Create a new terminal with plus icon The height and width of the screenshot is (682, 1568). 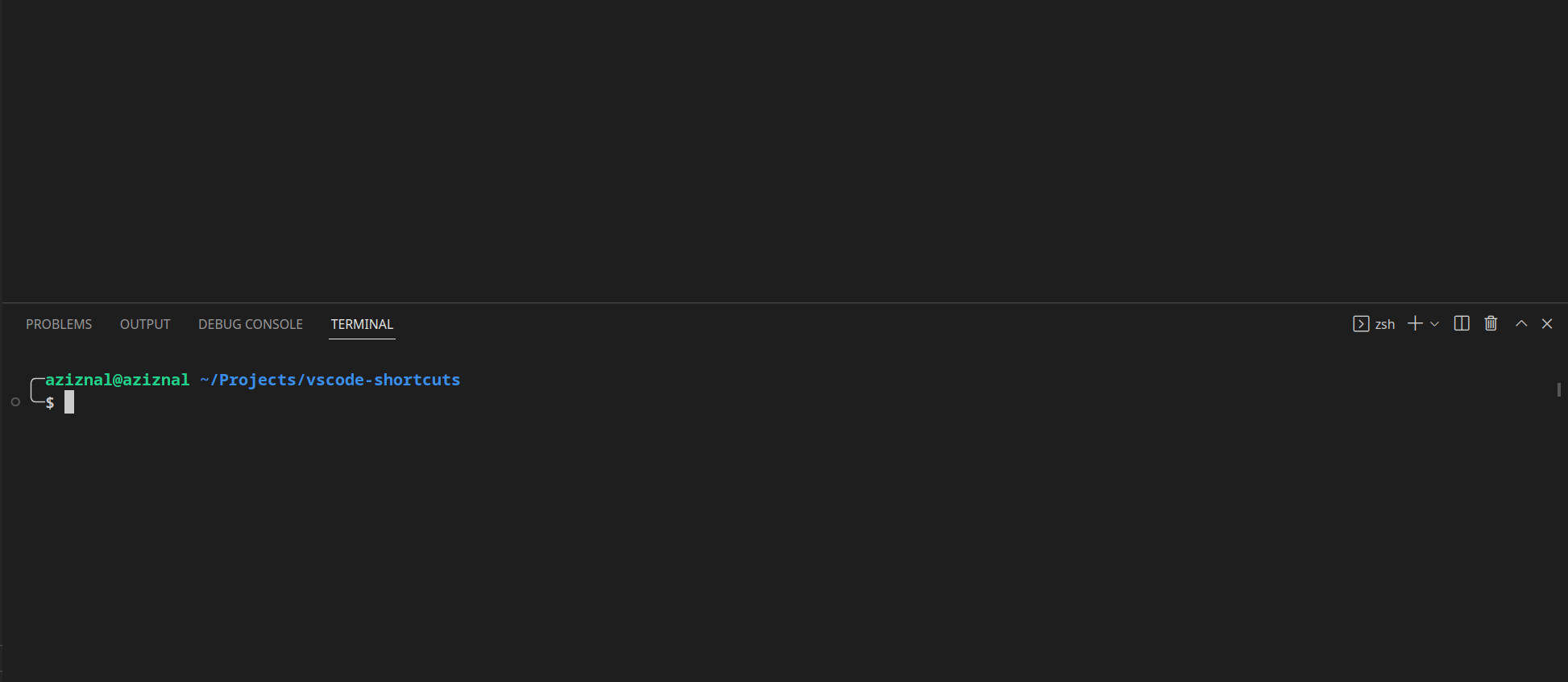[x=1415, y=323]
